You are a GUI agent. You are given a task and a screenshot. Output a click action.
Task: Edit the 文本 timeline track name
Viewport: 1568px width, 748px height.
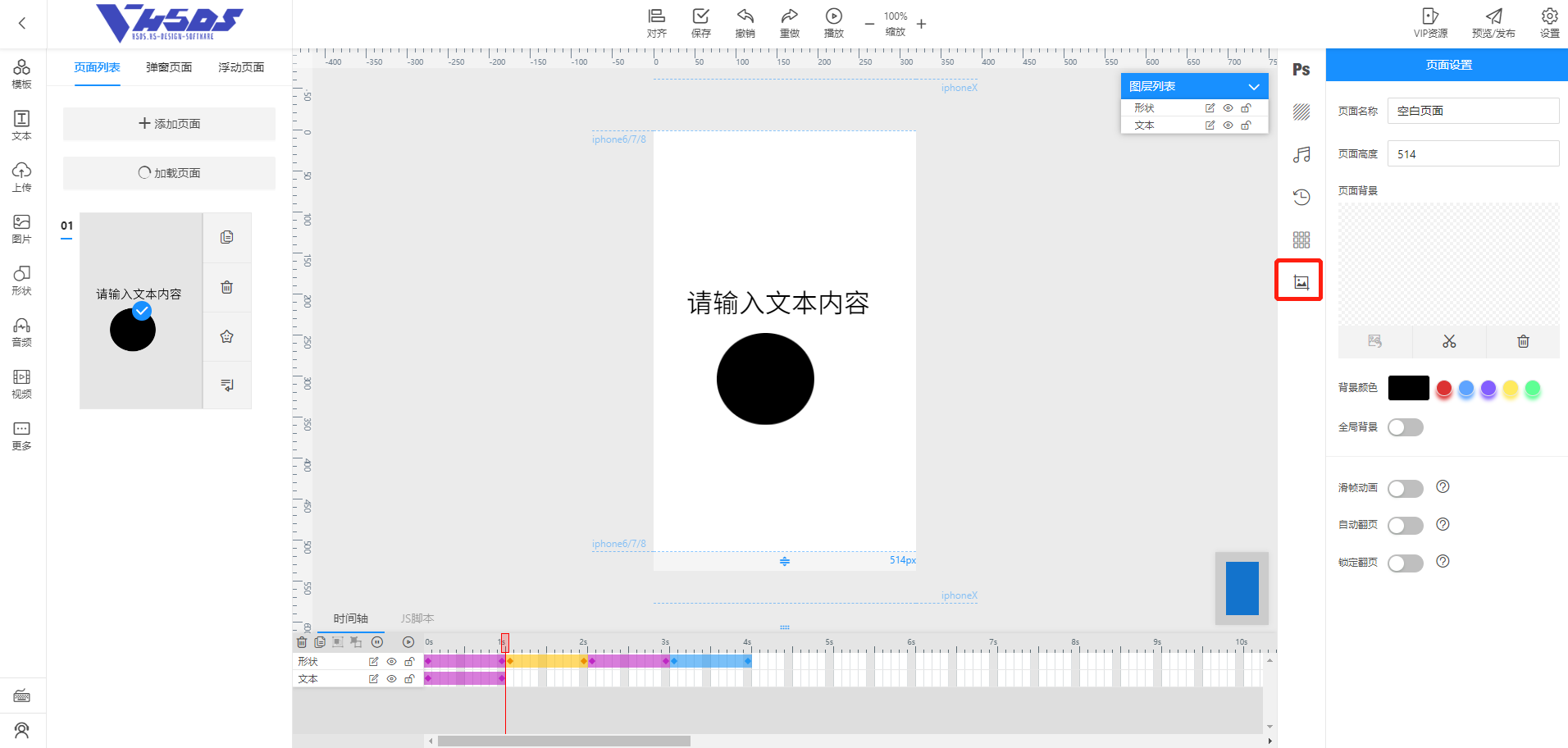click(373, 679)
